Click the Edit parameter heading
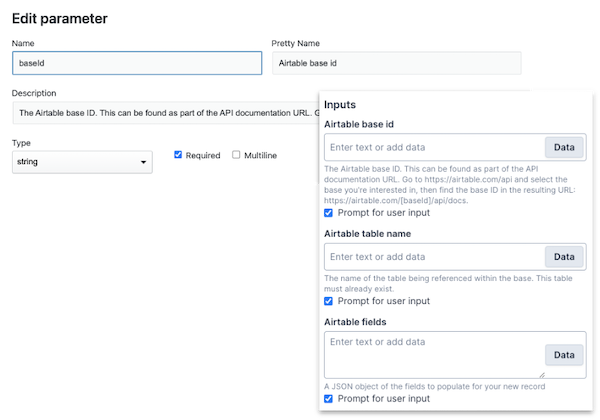This screenshot has width=600, height=420. [x=60, y=19]
